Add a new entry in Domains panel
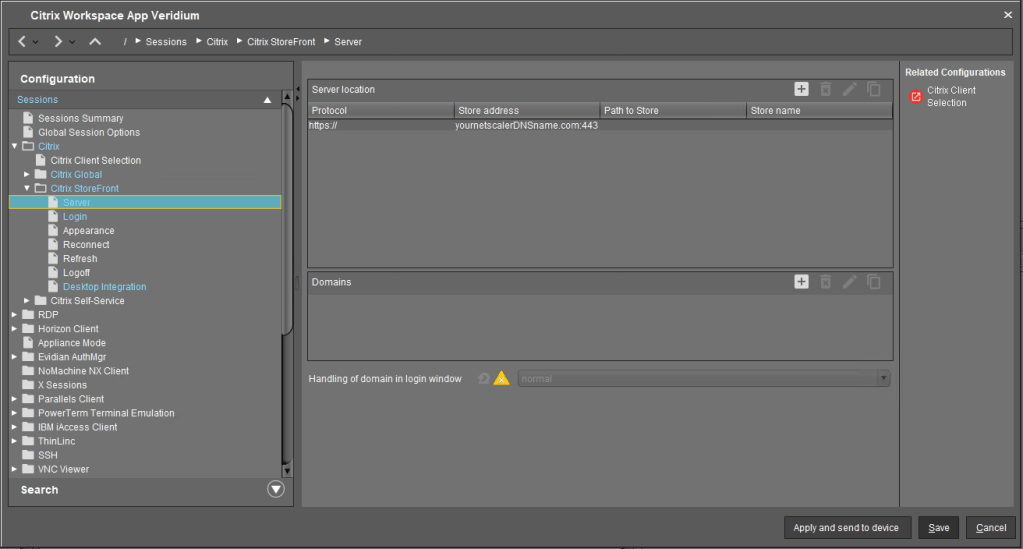1023x549 pixels. [x=801, y=282]
